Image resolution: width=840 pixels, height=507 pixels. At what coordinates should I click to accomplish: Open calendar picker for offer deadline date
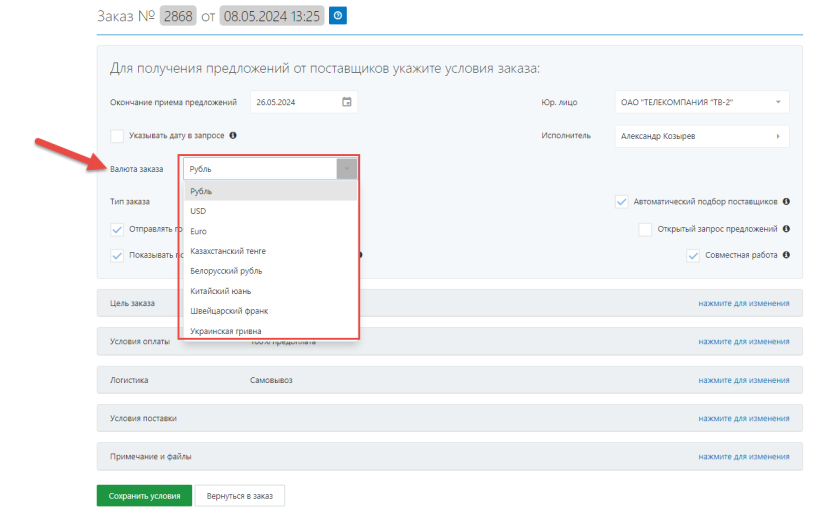point(346,102)
